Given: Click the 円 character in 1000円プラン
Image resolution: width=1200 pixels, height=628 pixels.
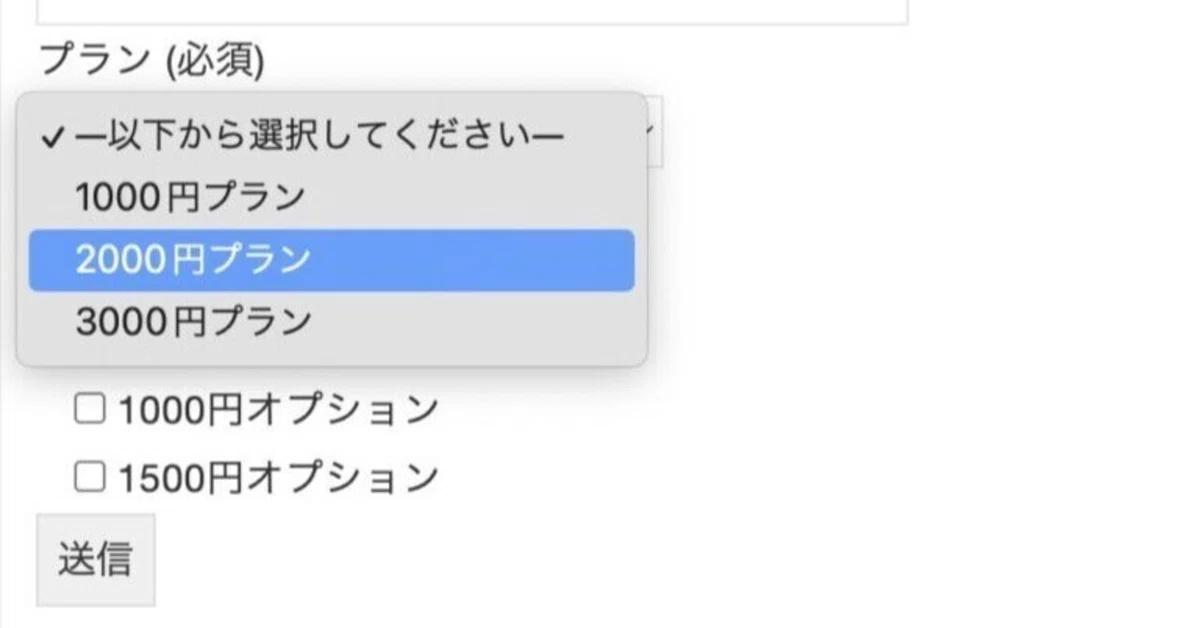Looking at the screenshot, I should point(186,198).
